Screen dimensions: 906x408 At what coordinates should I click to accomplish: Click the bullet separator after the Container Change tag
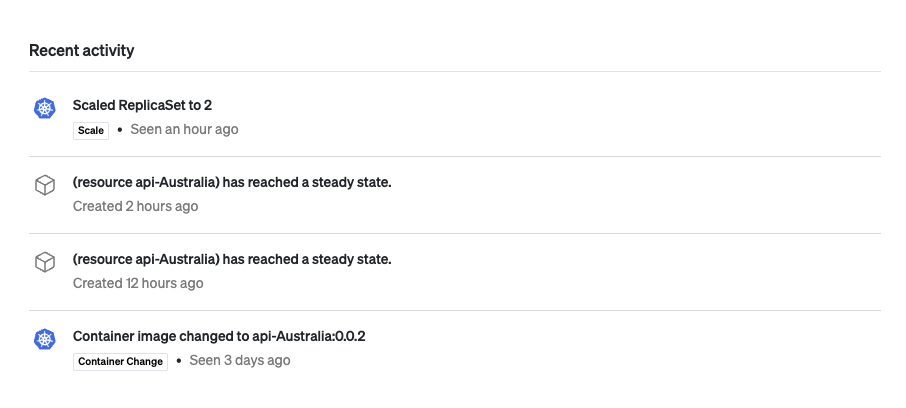pyautogui.click(x=178, y=361)
